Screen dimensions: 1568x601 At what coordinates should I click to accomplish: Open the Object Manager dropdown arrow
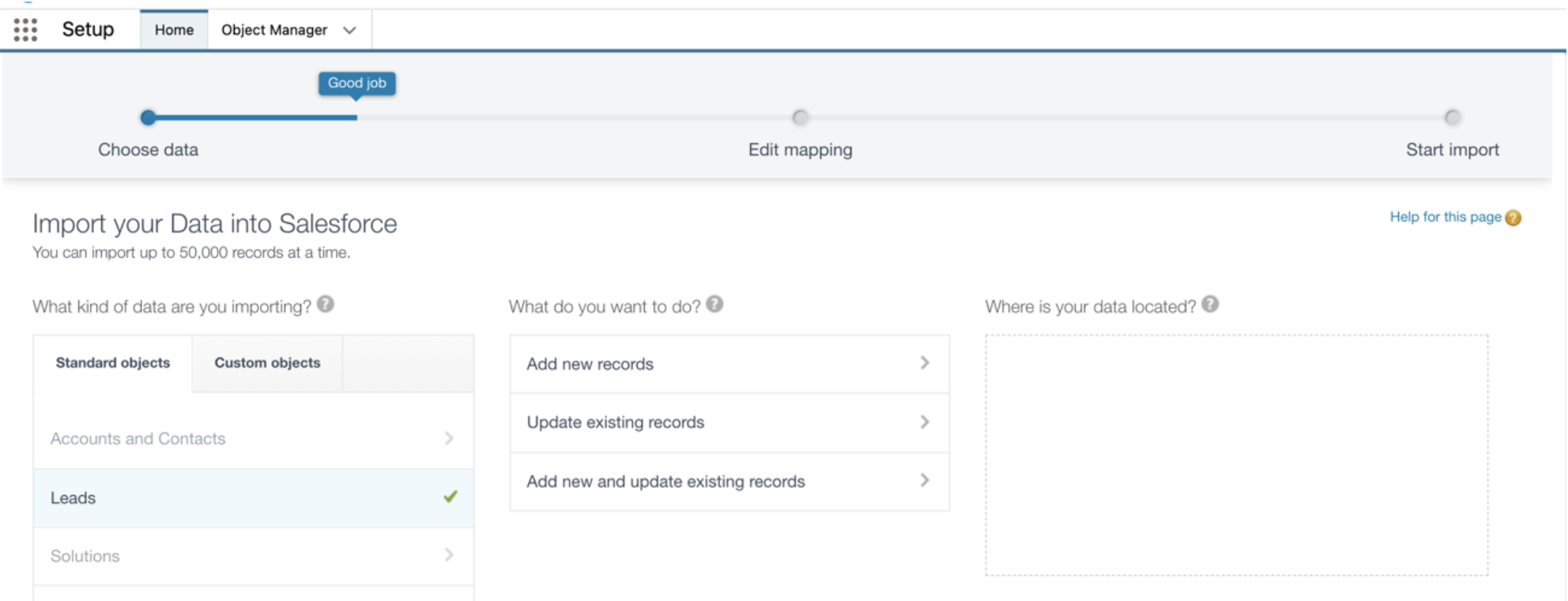point(349,30)
